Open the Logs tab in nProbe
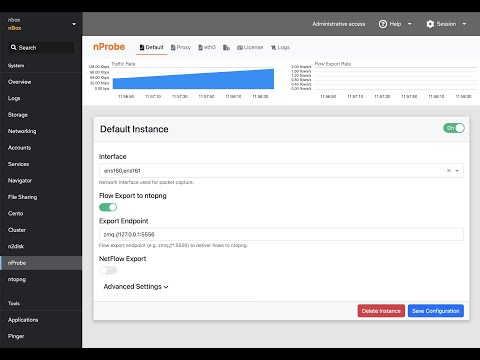This screenshot has width=480, height=360. click(x=280, y=47)
